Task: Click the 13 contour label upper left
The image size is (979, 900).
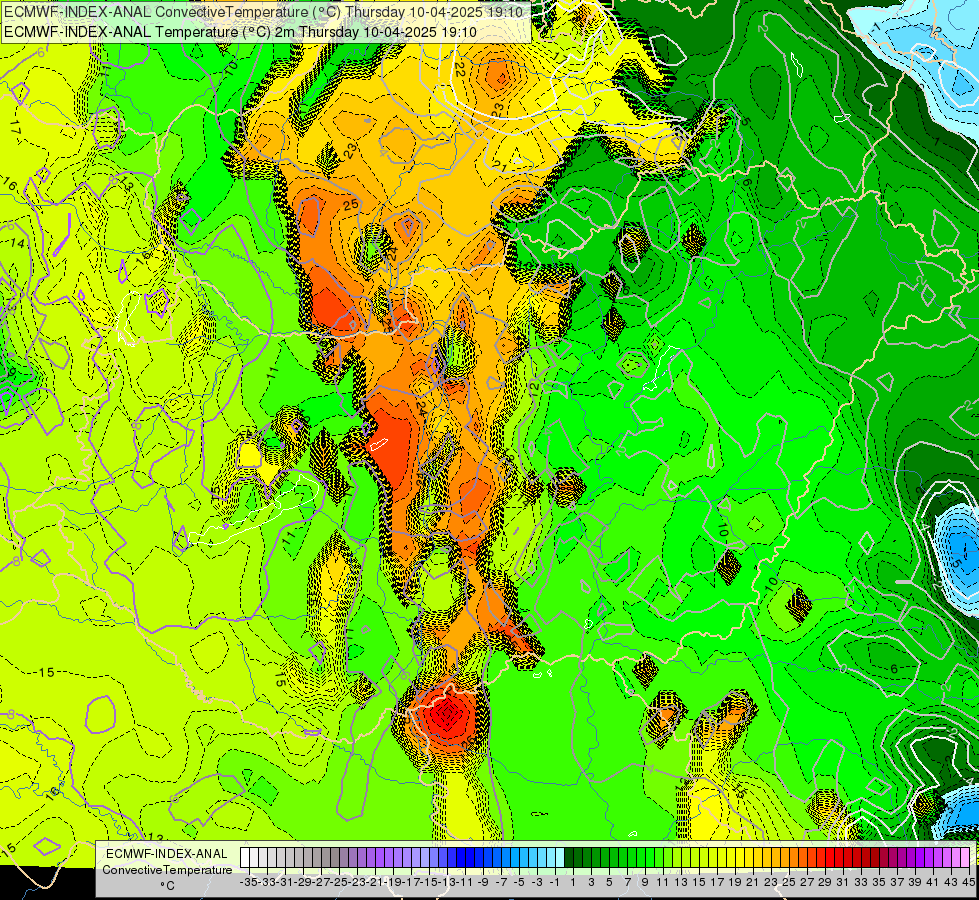Action: point(127,185)
